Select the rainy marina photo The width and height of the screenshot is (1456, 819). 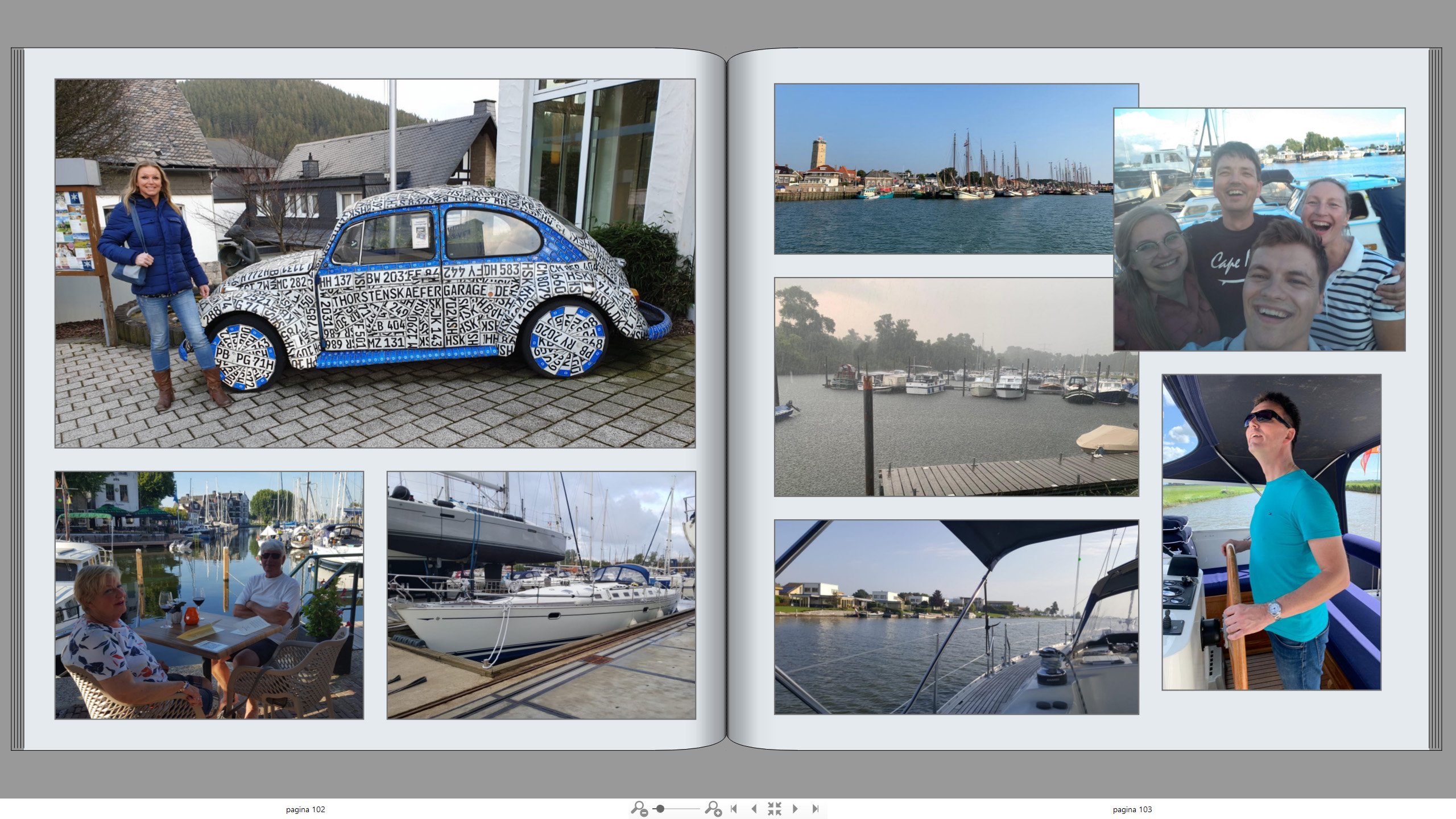[x=956, y=387]
